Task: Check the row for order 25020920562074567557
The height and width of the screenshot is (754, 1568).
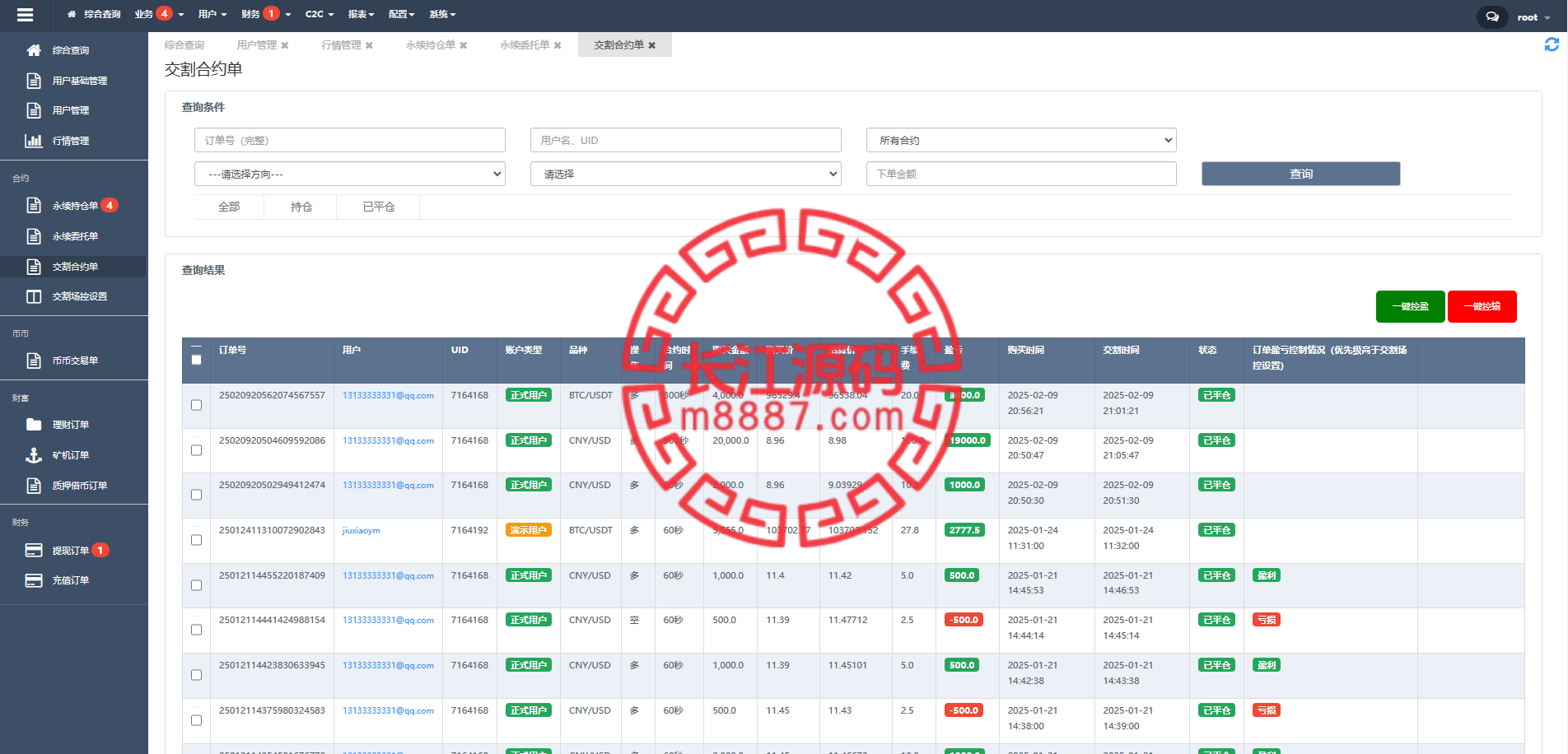Action: pyautogui.click(x=196, y=405)
